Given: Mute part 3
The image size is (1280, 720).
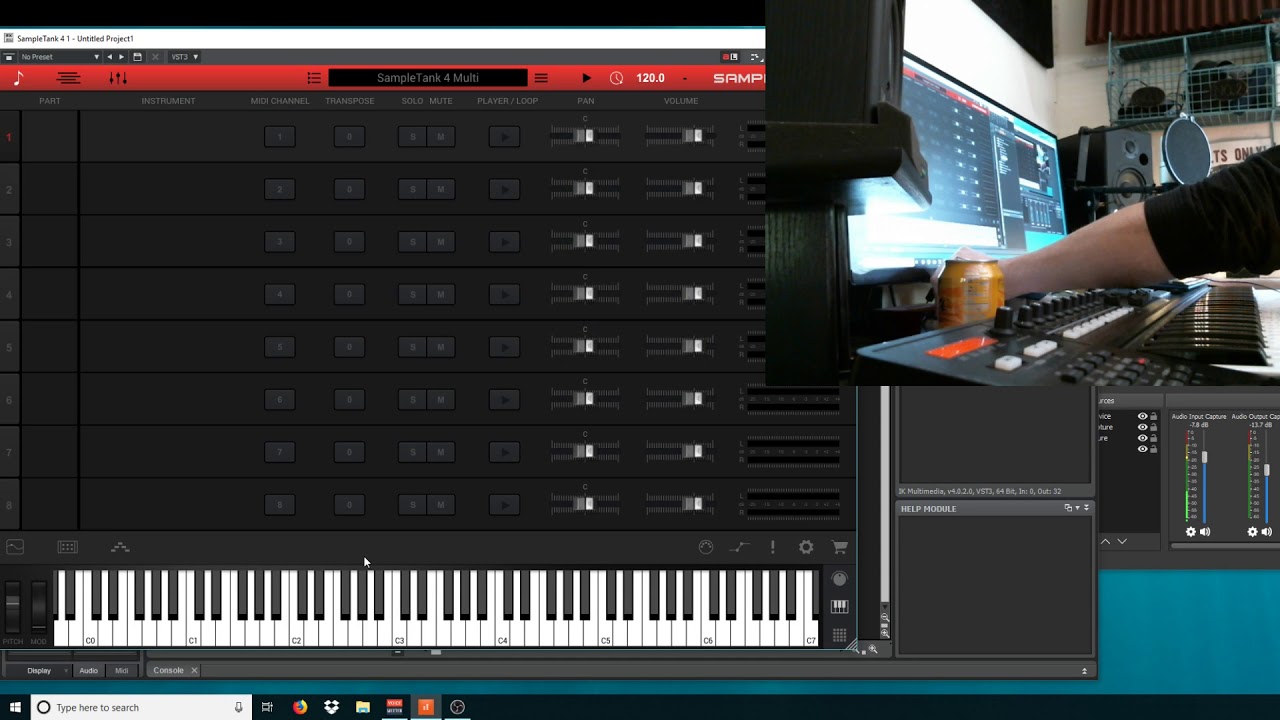Looking at the screenshot, I should pos(441,241).
